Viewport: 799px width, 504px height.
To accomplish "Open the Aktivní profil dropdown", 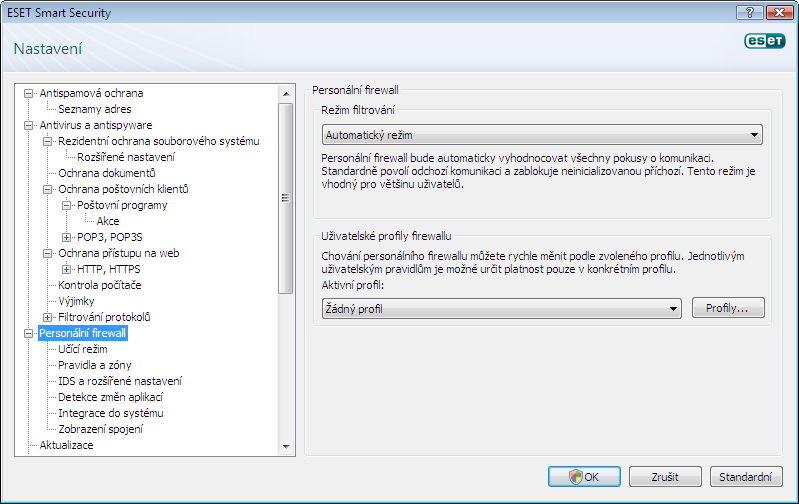I will [x=501, y=309].
